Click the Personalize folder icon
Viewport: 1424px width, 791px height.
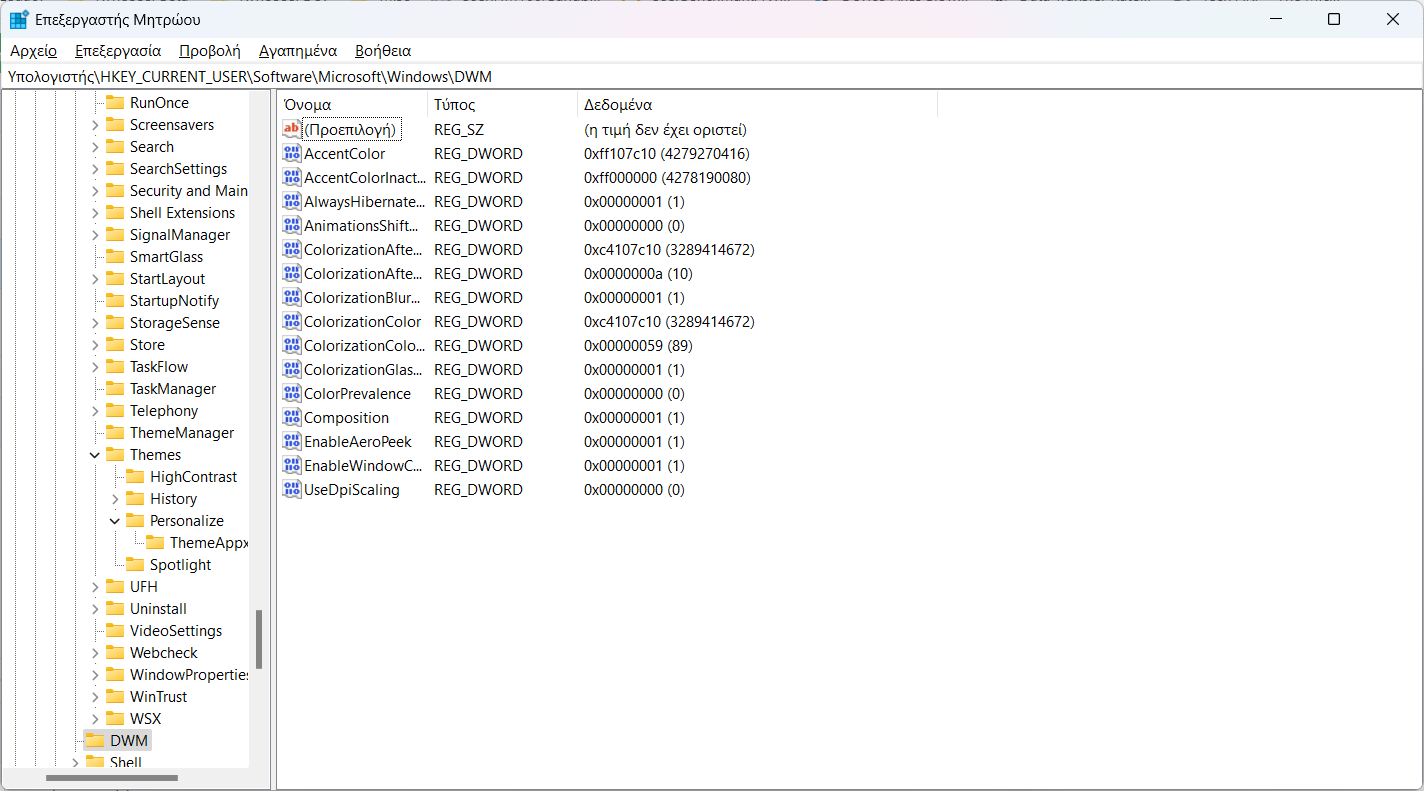pyautogui.click(x=134, y=521)
